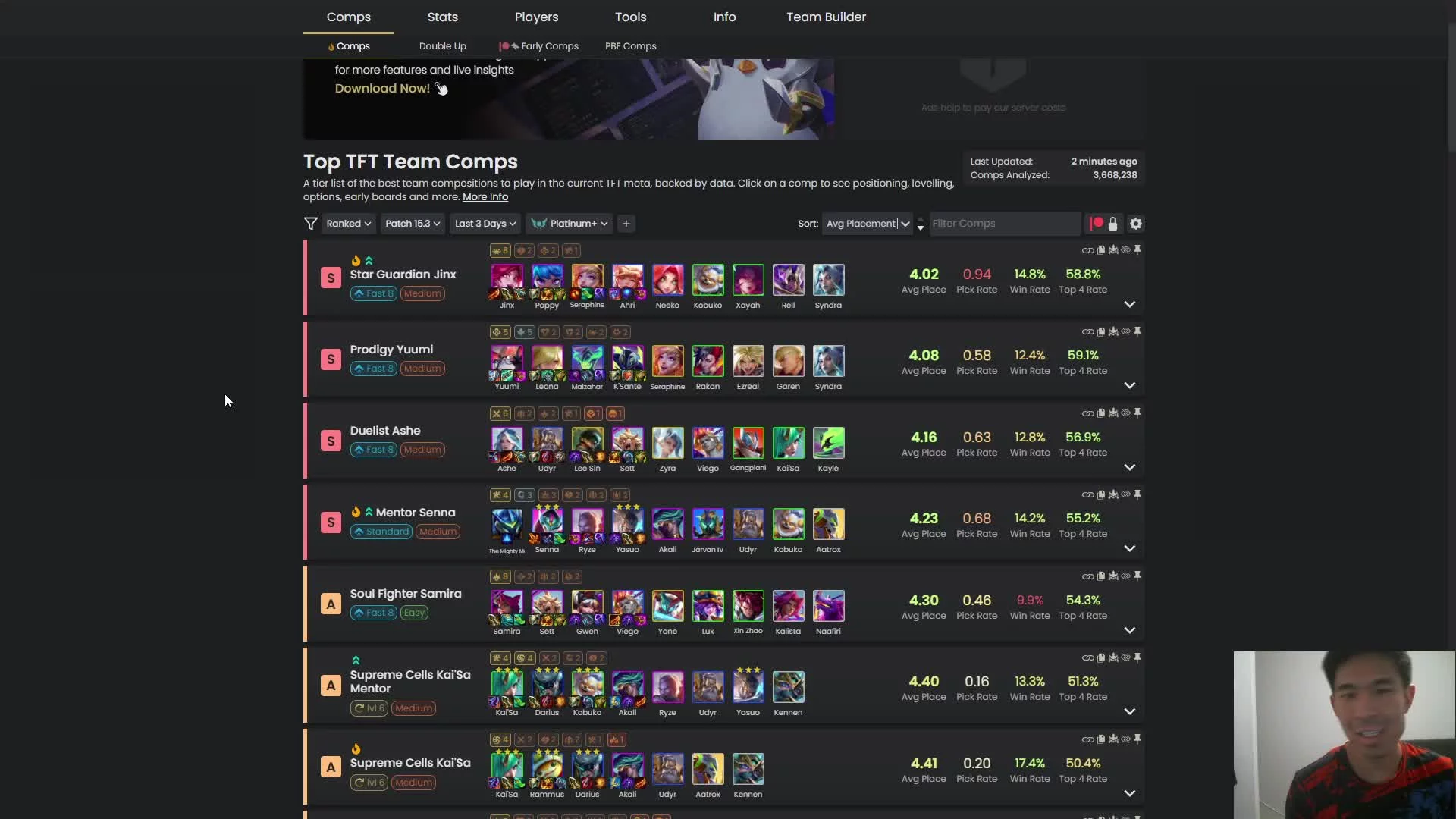Focus the Filter Comps input field
The width and height of the screenshot is (1456, 819).
pos(1005,224)
